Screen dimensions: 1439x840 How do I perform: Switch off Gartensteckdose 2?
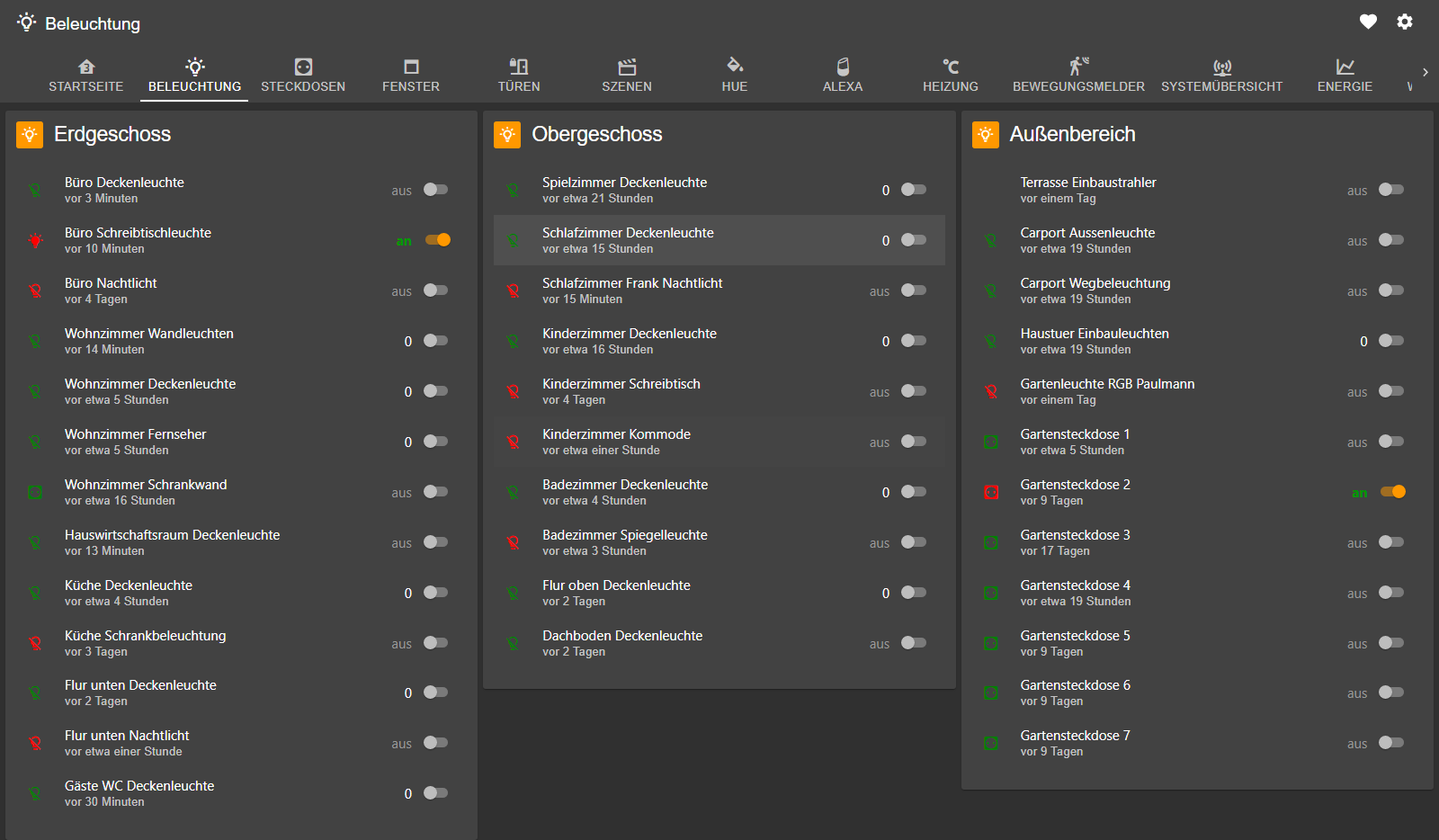click(x=1393, y=492)
